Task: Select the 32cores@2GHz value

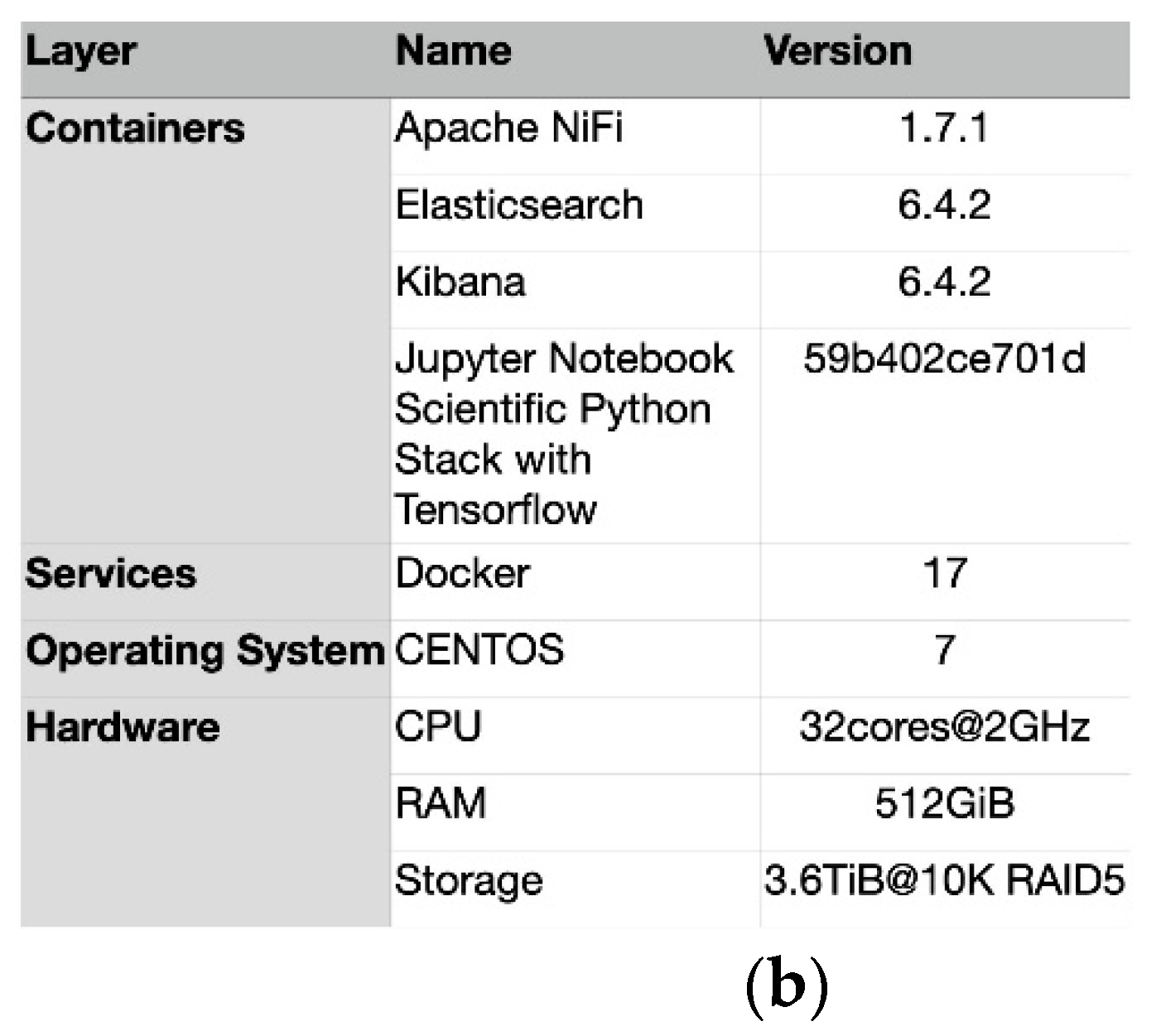Action: pyautogui.click(x=944, y=728)
